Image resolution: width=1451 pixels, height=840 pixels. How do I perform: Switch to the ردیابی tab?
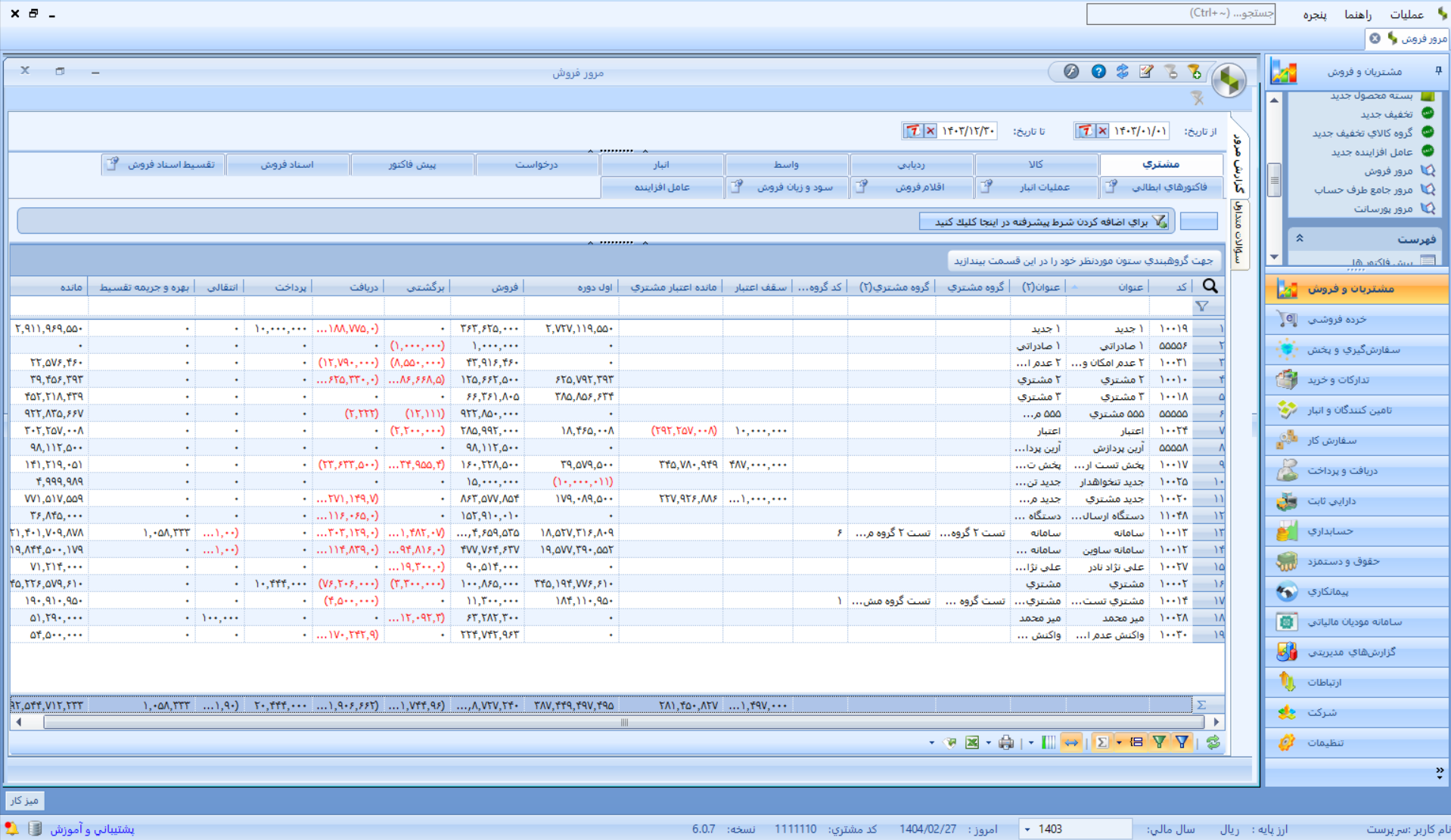point(911,164)
